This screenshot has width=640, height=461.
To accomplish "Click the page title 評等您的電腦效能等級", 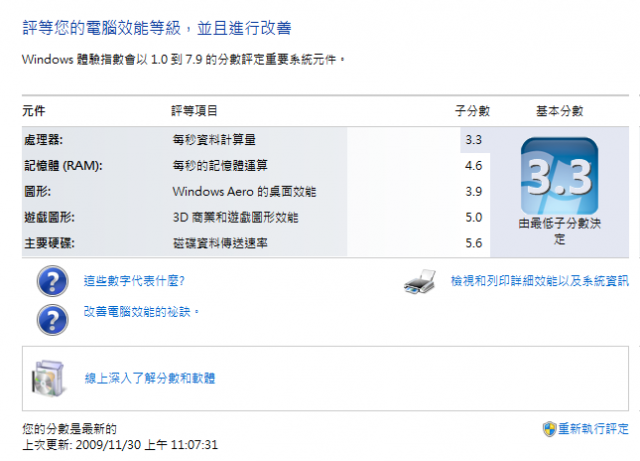I will 157,28.
